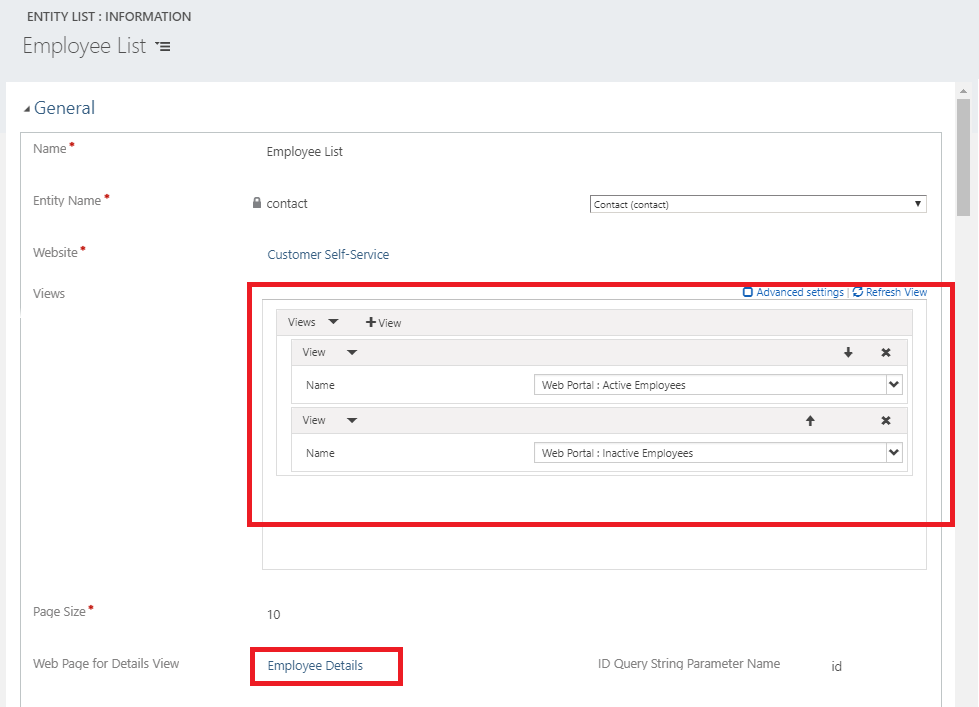Expand the Web Portal : Active Employees name picker
This screenshot has height=707, width=979.
[x=895, y=384]
